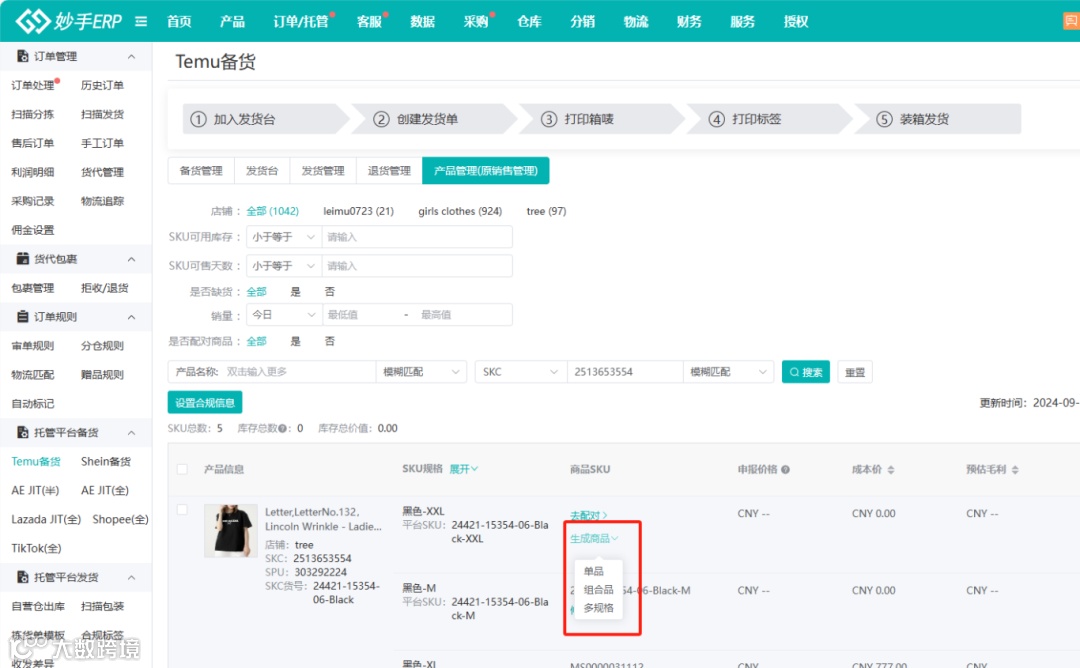
Task: Choose 单品 from the 生成商品 menu
Action: tap(594, 571)
